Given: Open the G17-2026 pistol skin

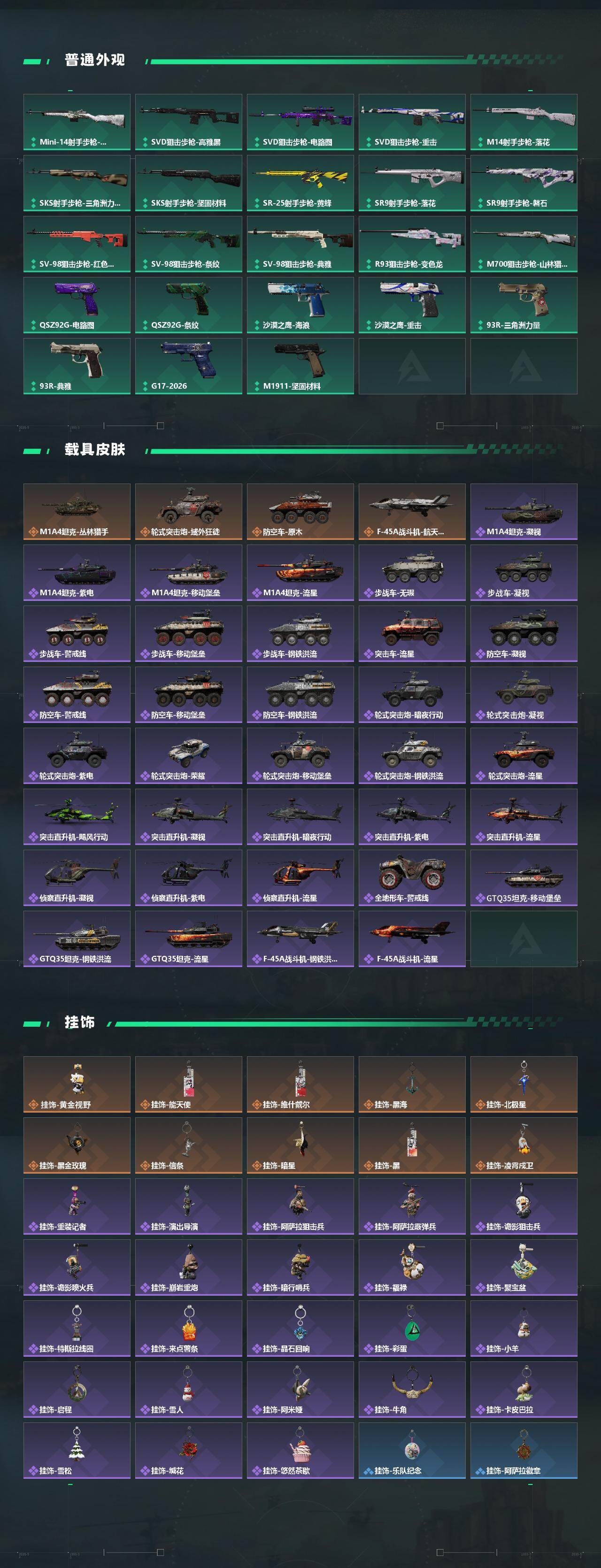Looking at the screenshot, I should (x=189, y=366).
